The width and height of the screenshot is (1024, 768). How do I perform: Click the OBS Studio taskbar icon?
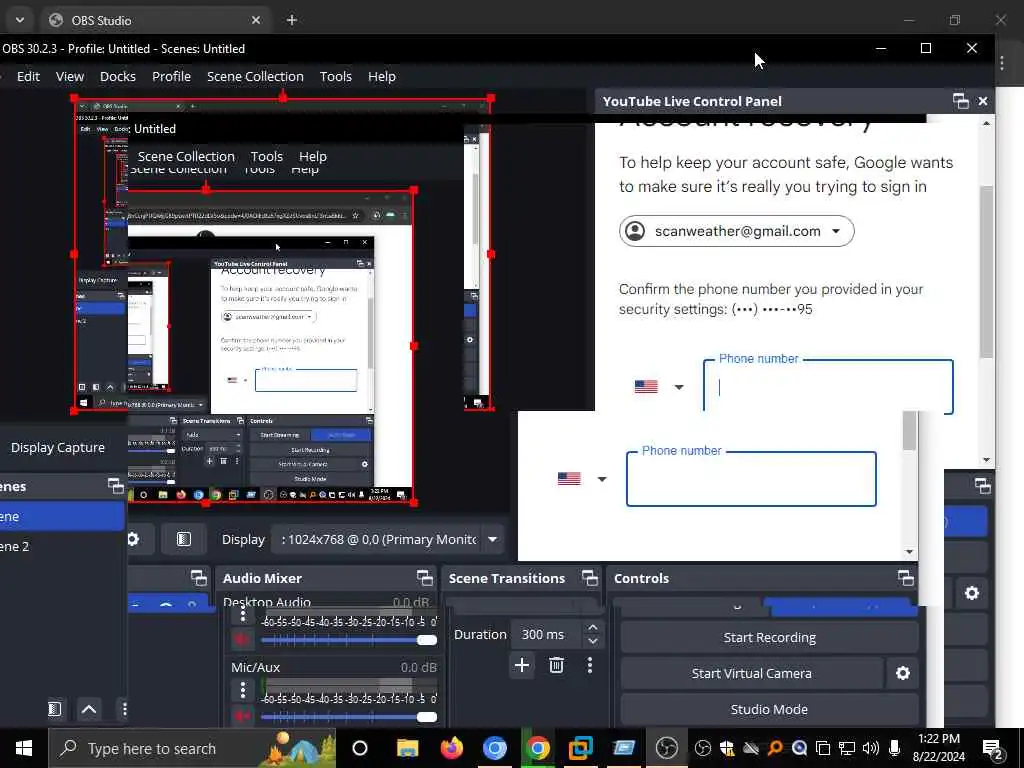(x=667, y=748)
